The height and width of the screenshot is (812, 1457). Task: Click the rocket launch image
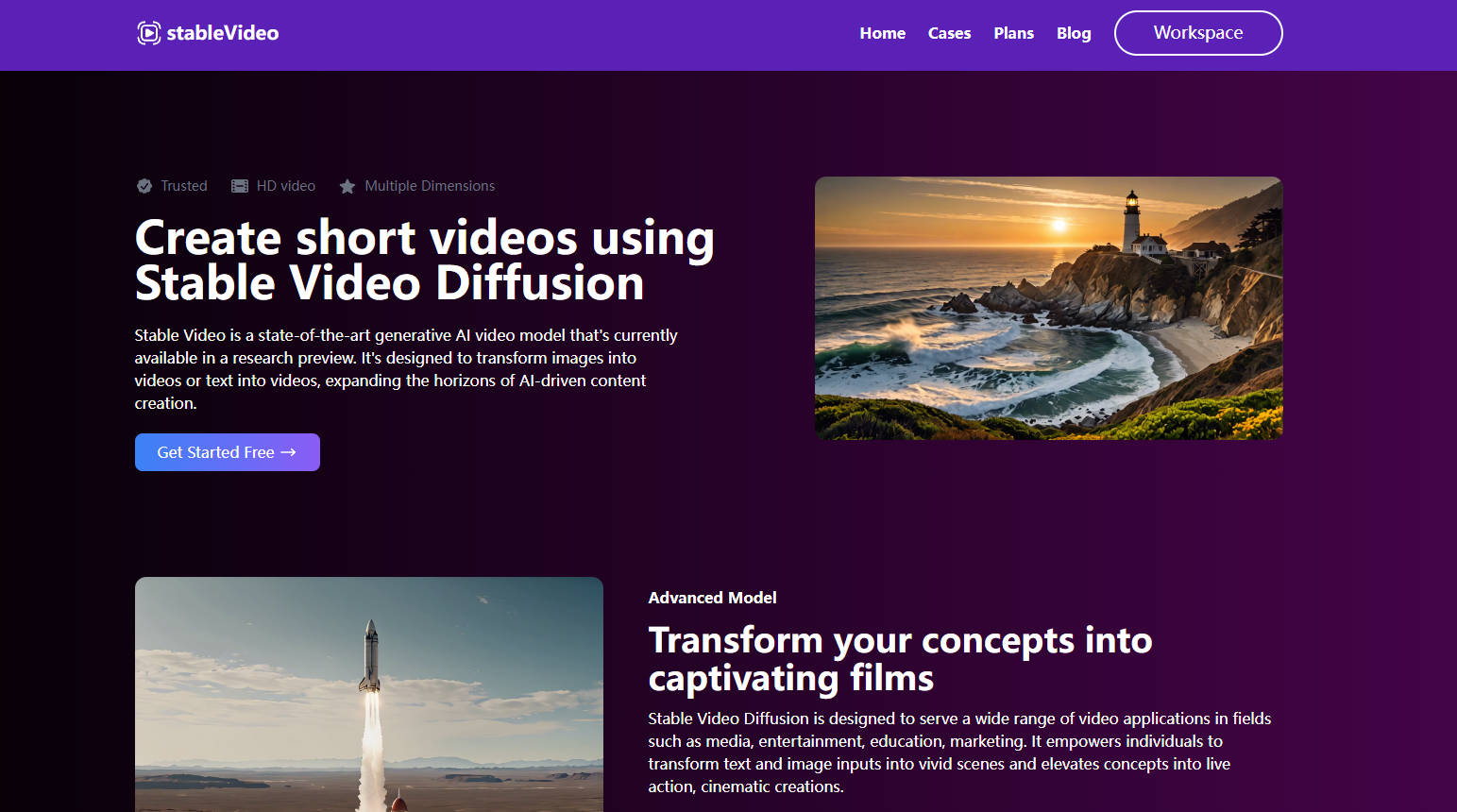[x=368, y=694]
